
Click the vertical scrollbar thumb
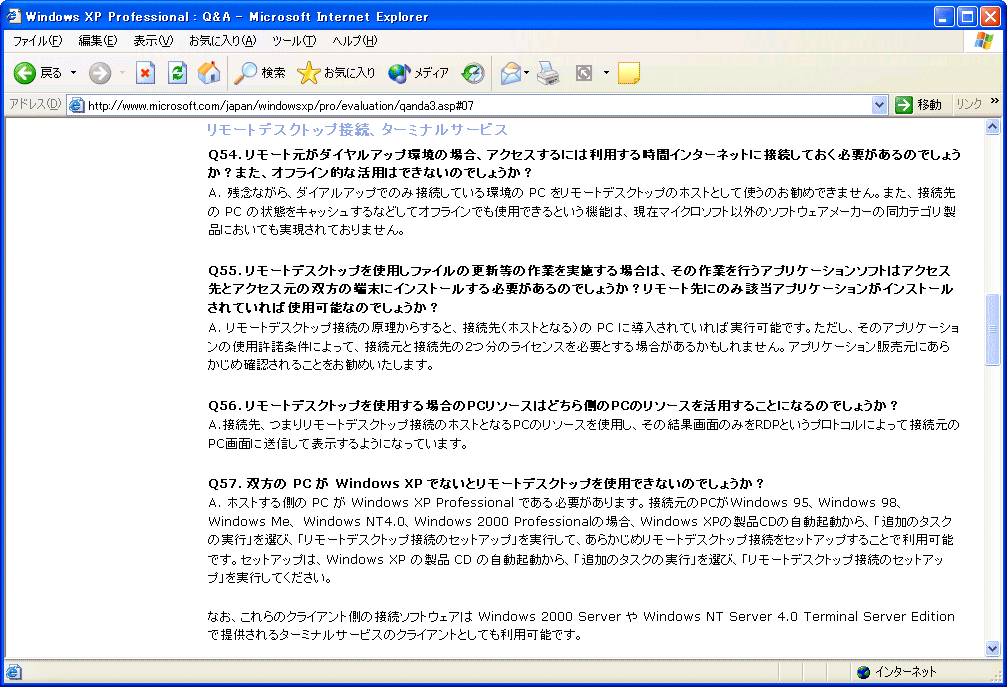point(992,329)
